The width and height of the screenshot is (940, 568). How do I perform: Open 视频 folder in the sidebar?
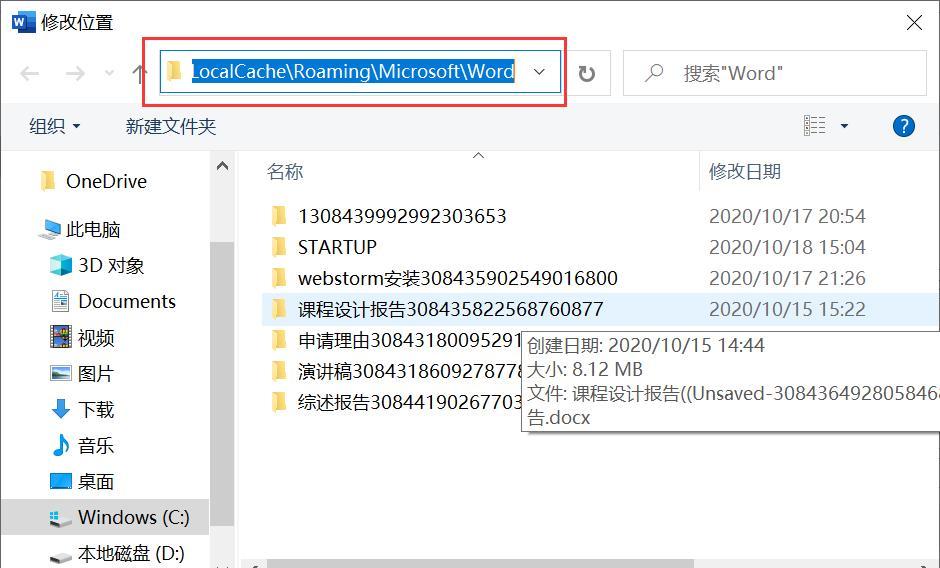[x=82, y=338]
